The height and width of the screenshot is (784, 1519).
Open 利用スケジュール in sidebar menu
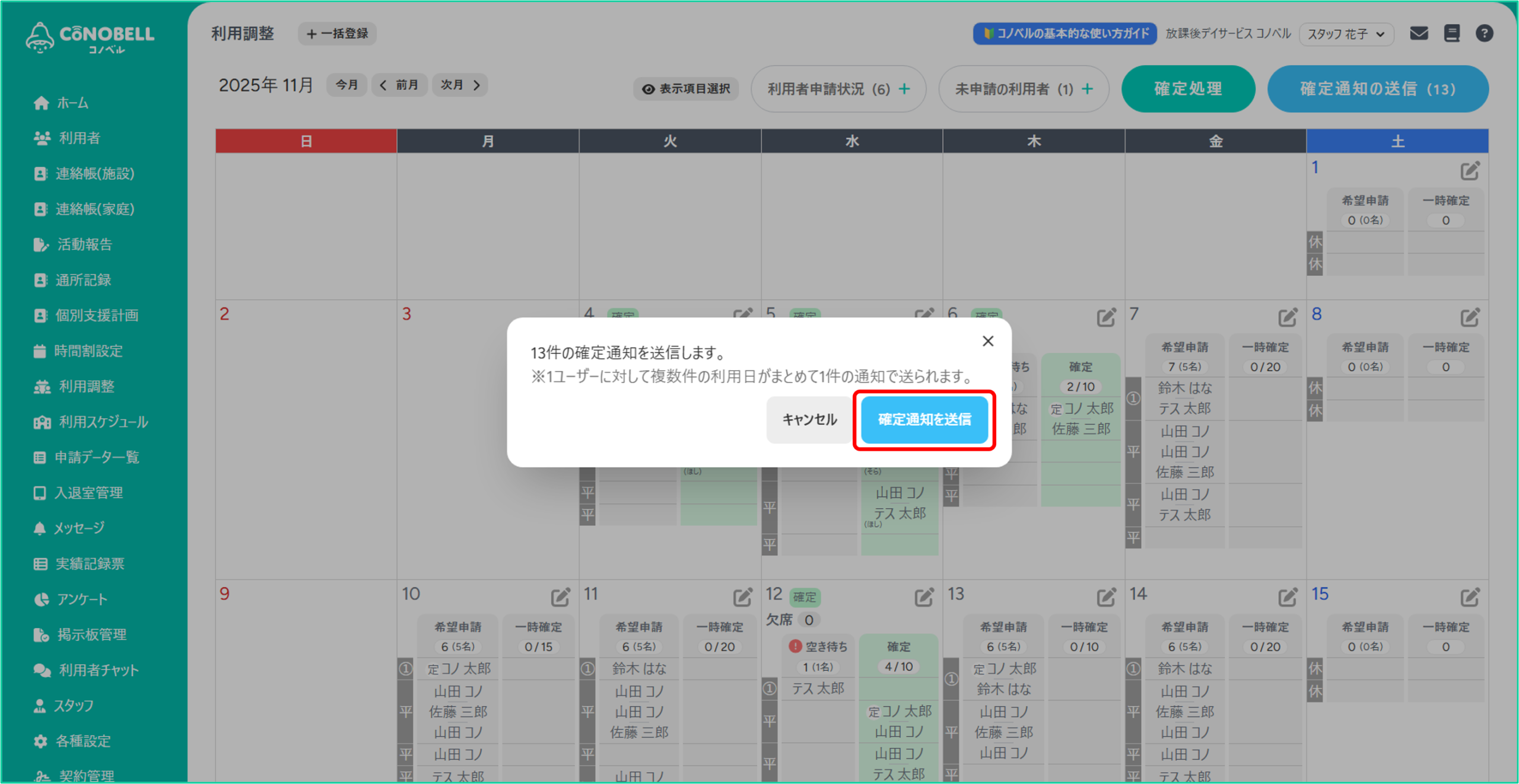[103, 422]
